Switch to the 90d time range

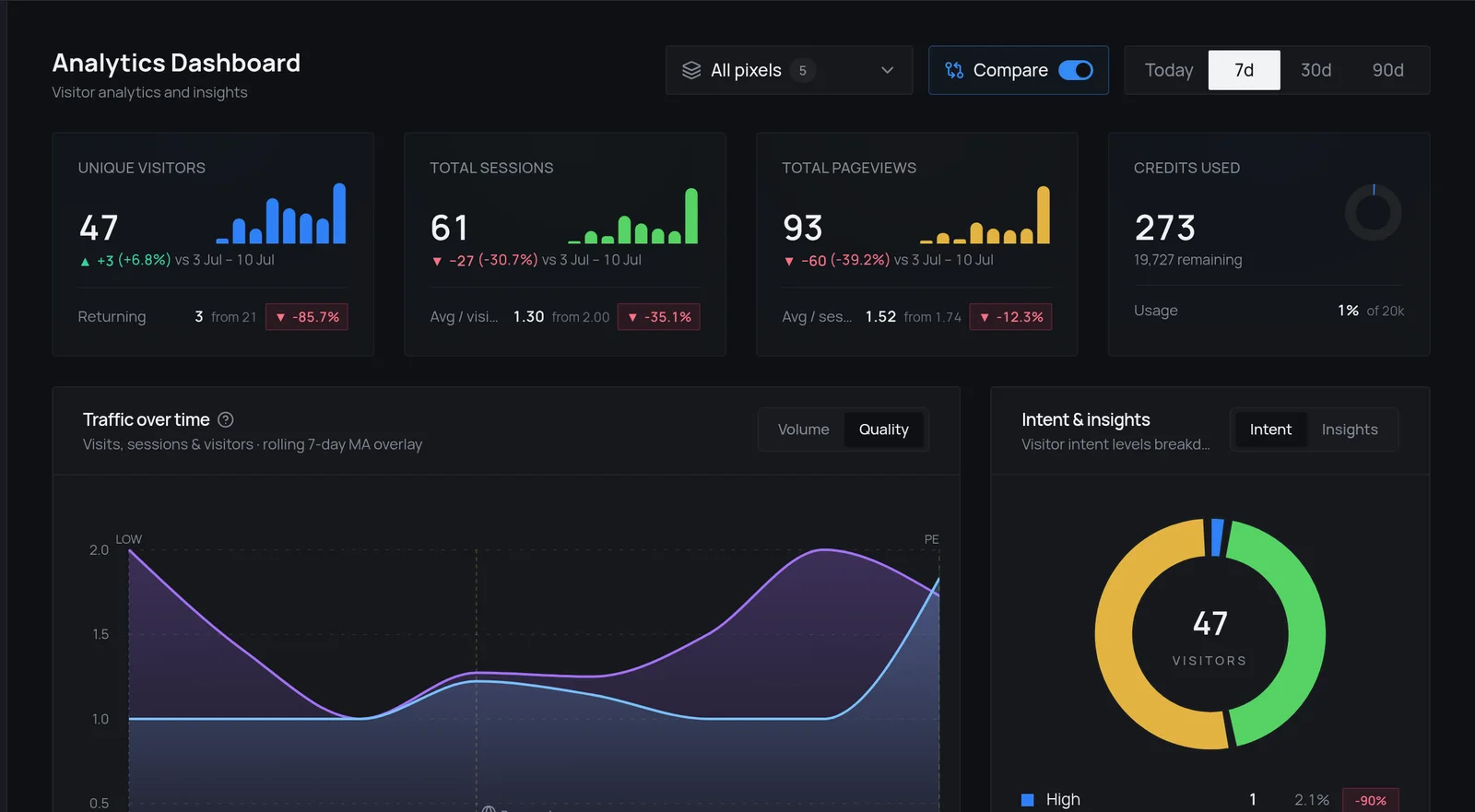1387,70
